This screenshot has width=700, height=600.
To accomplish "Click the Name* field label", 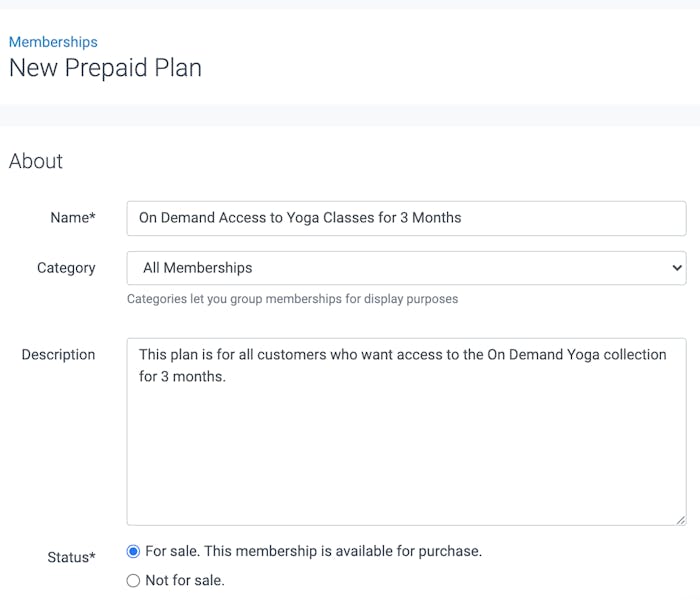I will 72,218.
